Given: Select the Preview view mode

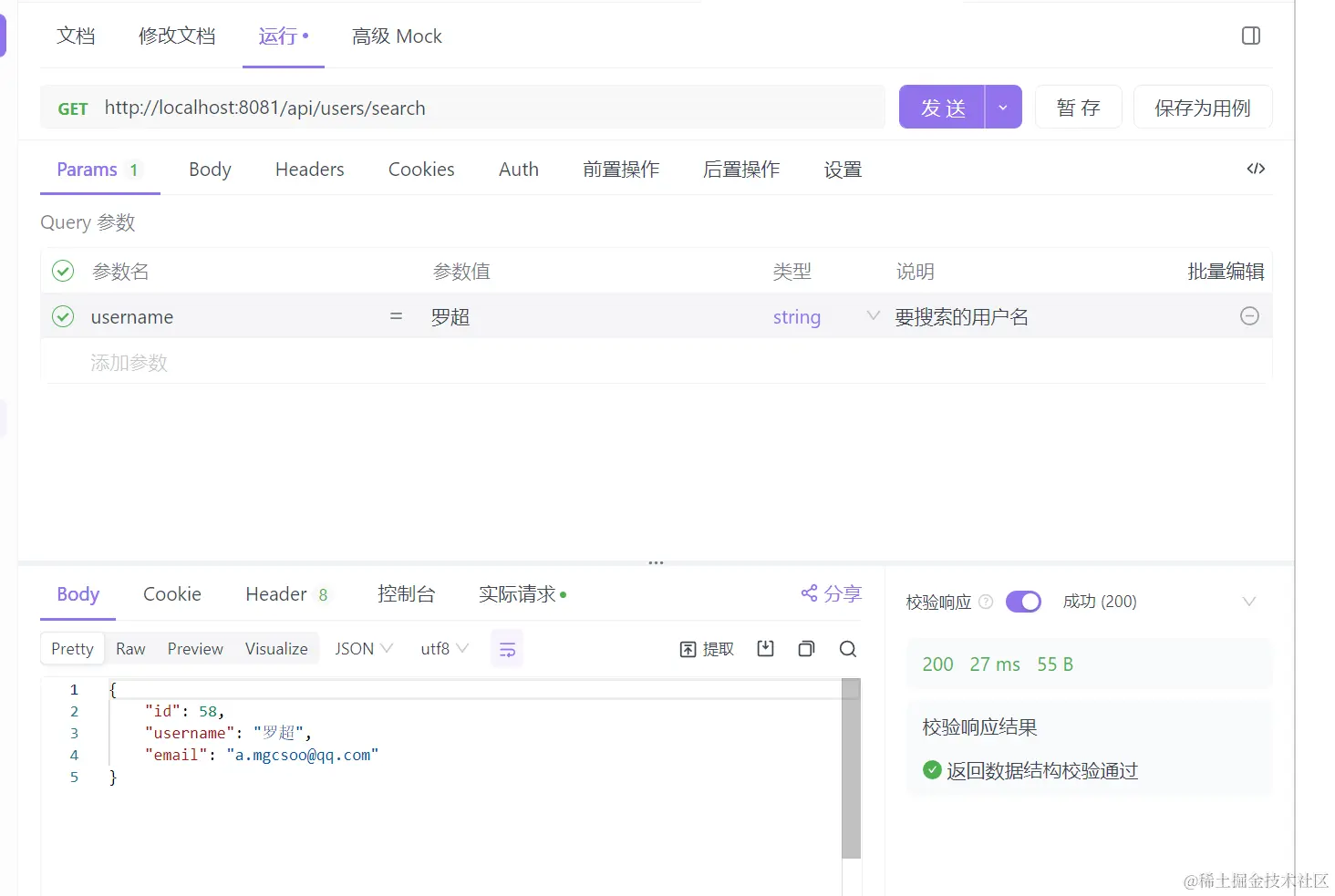Looking at the screenshot, I should (x=195, y=649).
